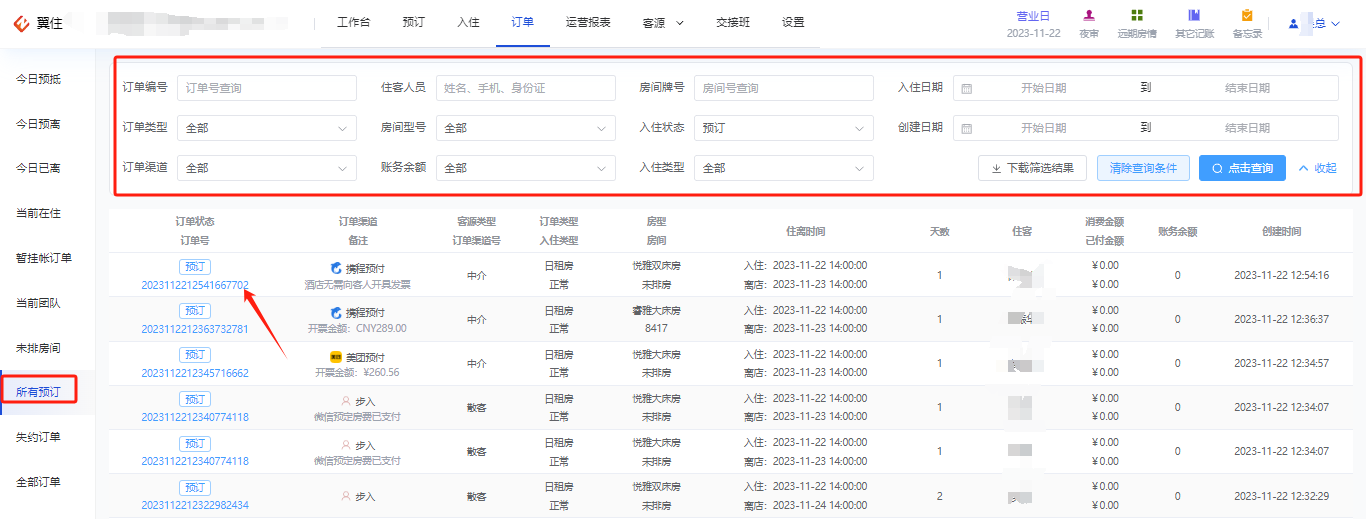Image resolution: width=1366 pixels, height=519 pixels.
Task: Open 入住状态 dropdown showing 预订
Action: point(784,128)
